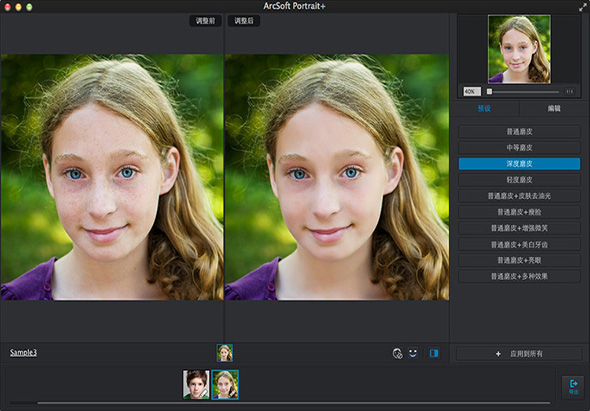Click the small face thumbnail above filmstrip
Screen dimensions: 590x411
point(225,353)
